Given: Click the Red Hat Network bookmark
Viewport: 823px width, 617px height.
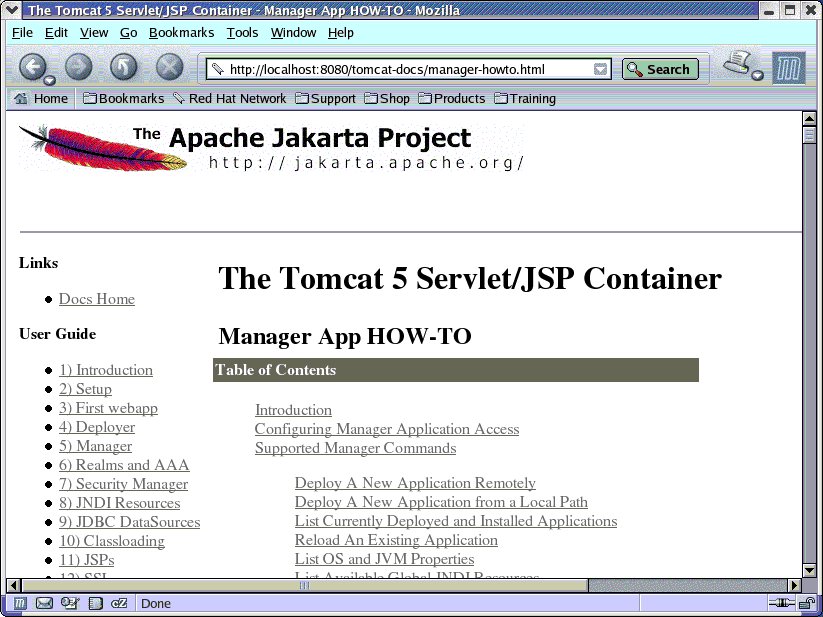Looking at the screenshot, I should [x=230, y=99].
